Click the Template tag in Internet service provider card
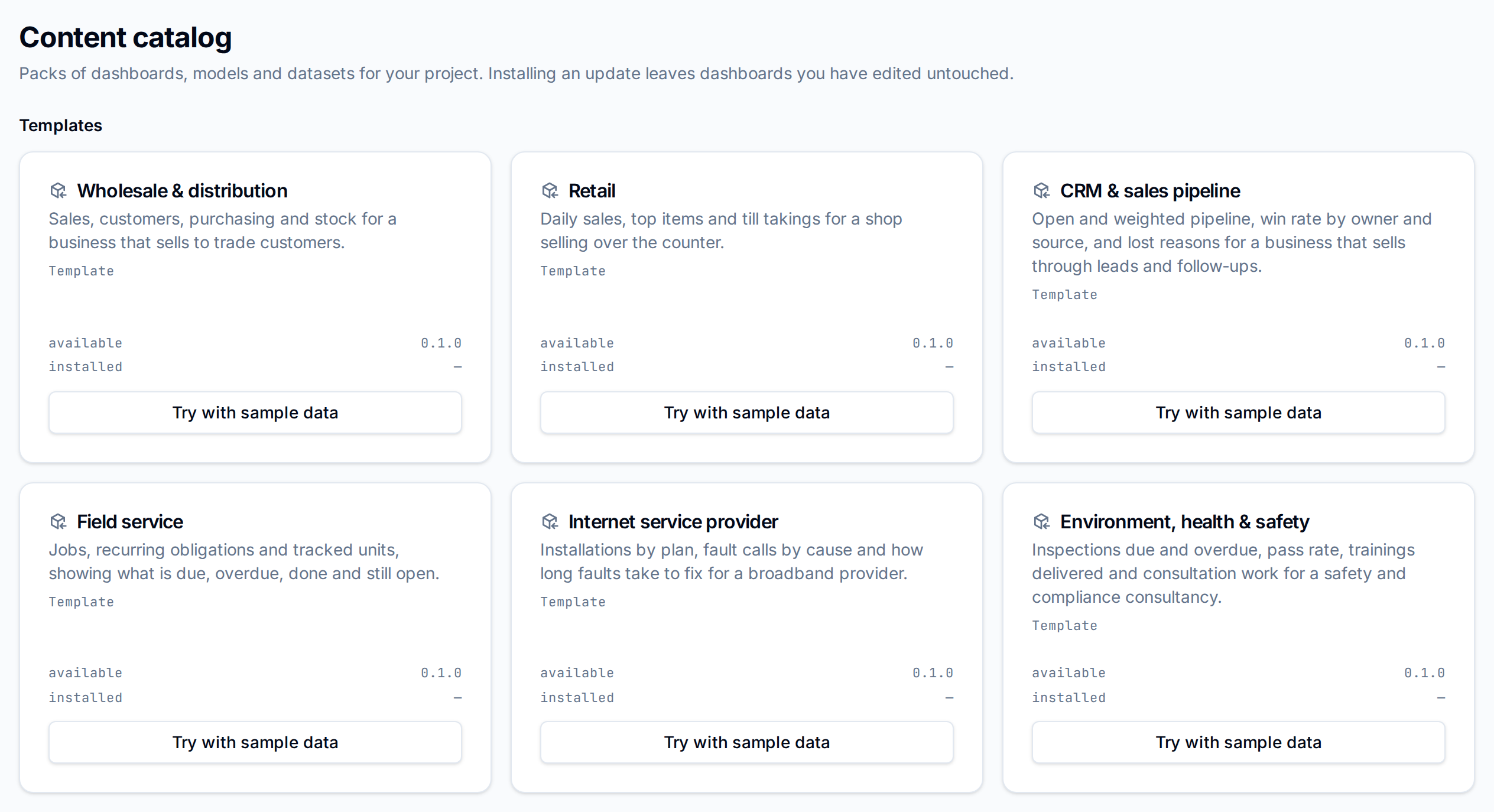This screenshot has width=1494, height=812. click(x=573, y=602)
